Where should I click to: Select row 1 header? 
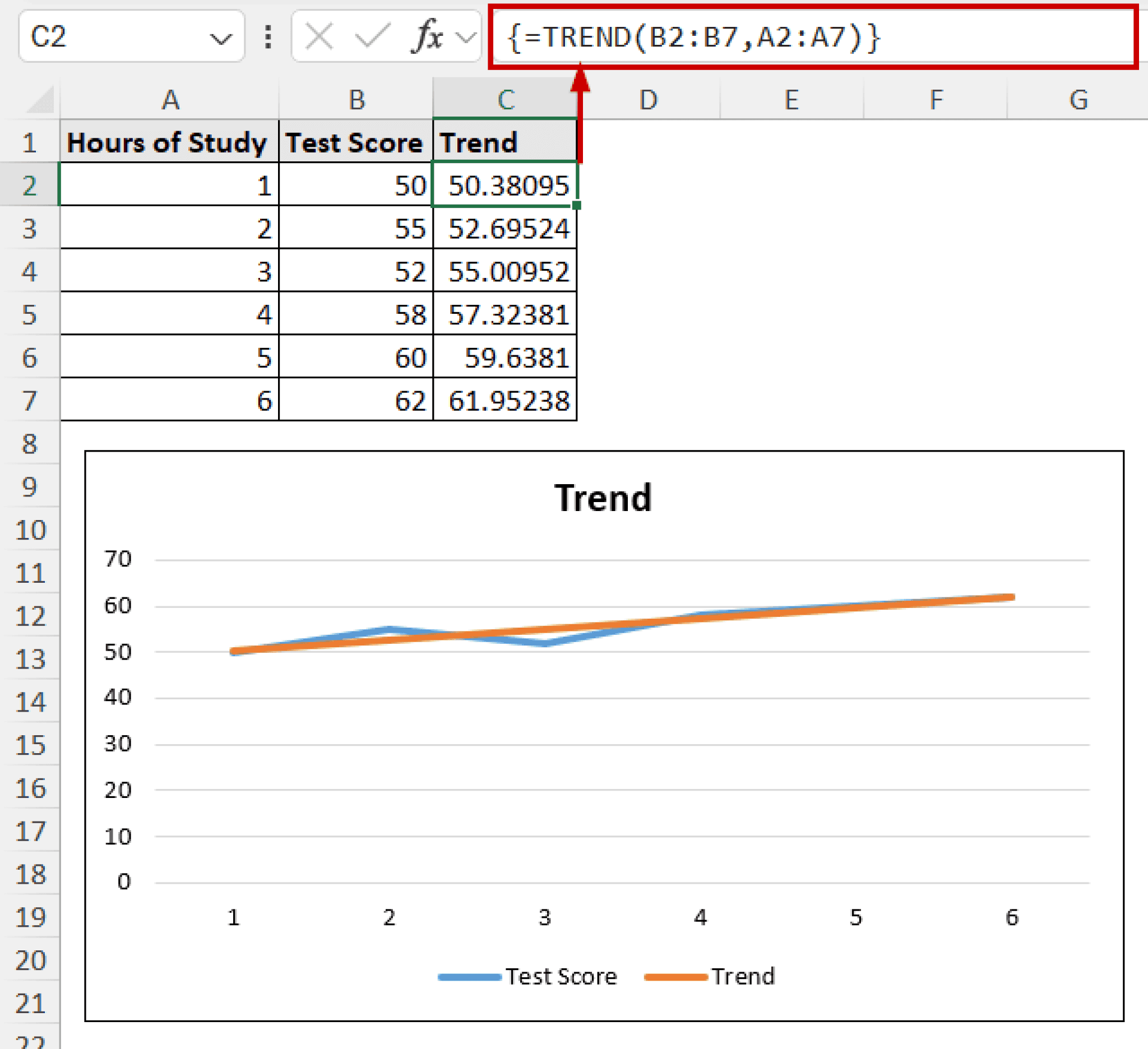[30, 142]
